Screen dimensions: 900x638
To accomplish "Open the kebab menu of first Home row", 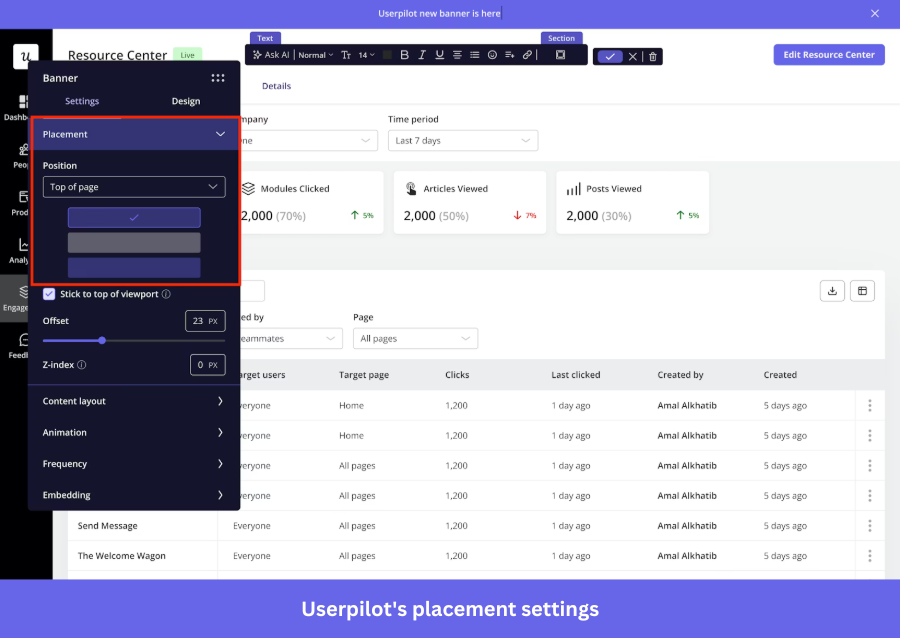I will (x=870, y=405).
